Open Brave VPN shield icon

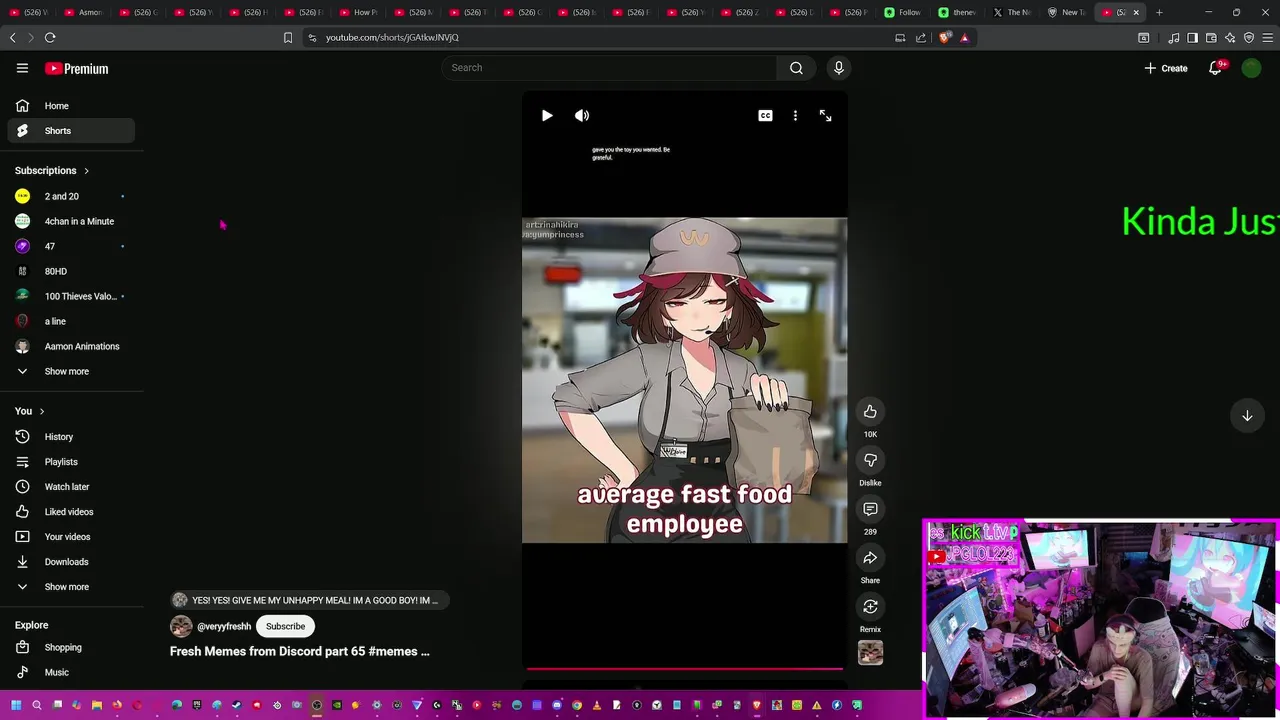point(1249,37)
